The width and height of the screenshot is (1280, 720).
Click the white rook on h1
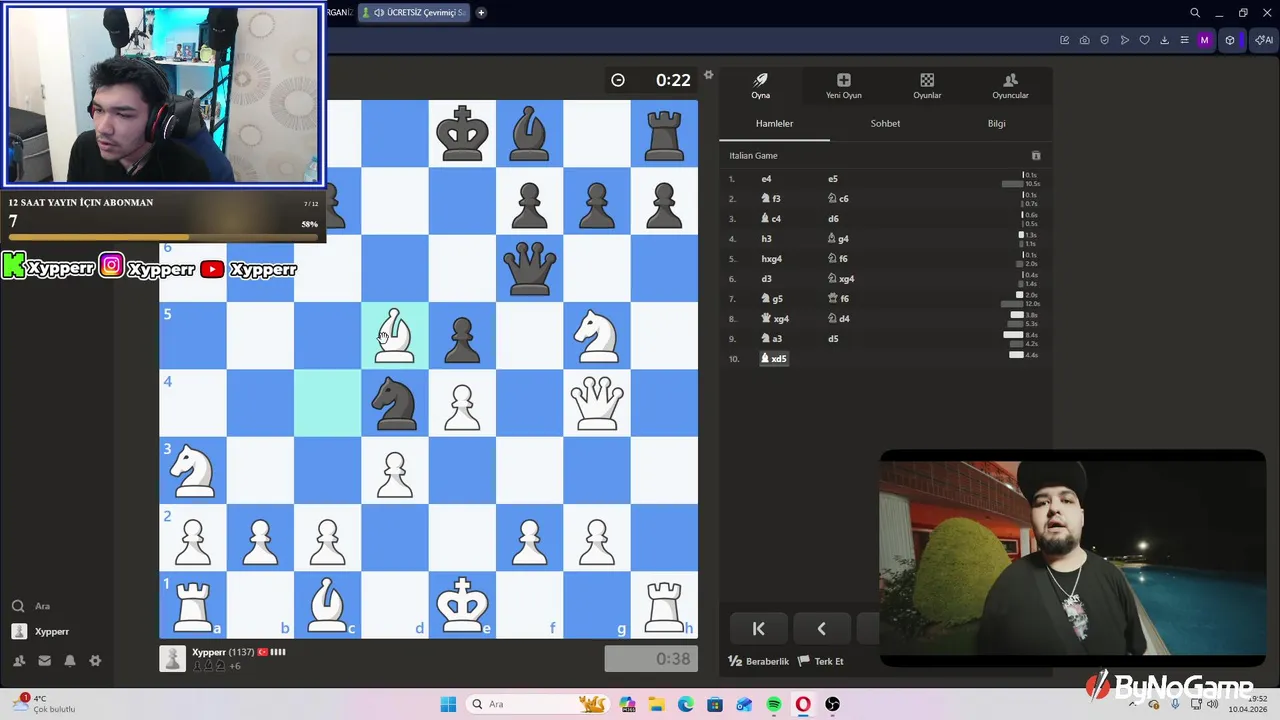tap(664, 605)
